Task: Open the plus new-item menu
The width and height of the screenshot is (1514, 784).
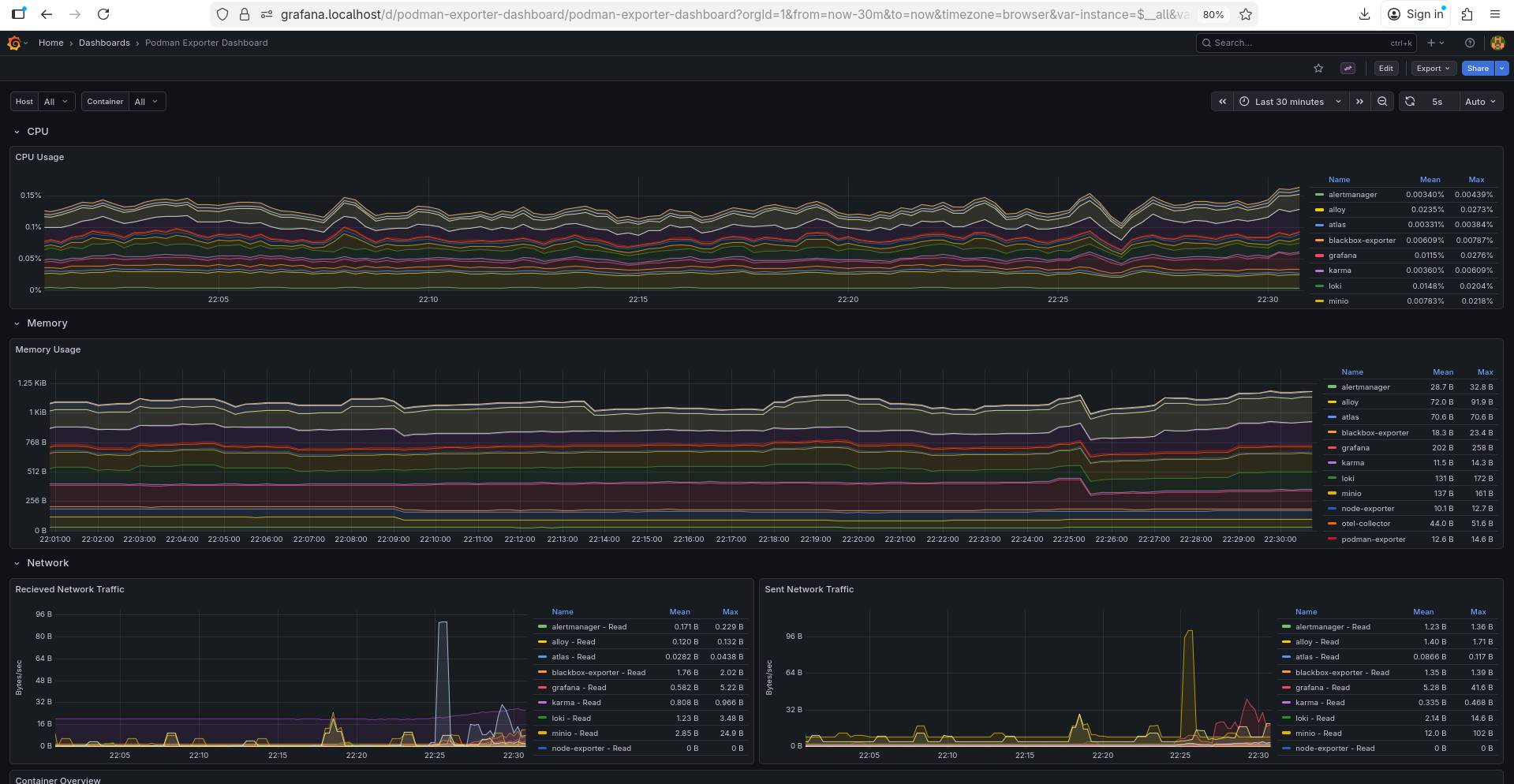Action: click(1435, 43)
